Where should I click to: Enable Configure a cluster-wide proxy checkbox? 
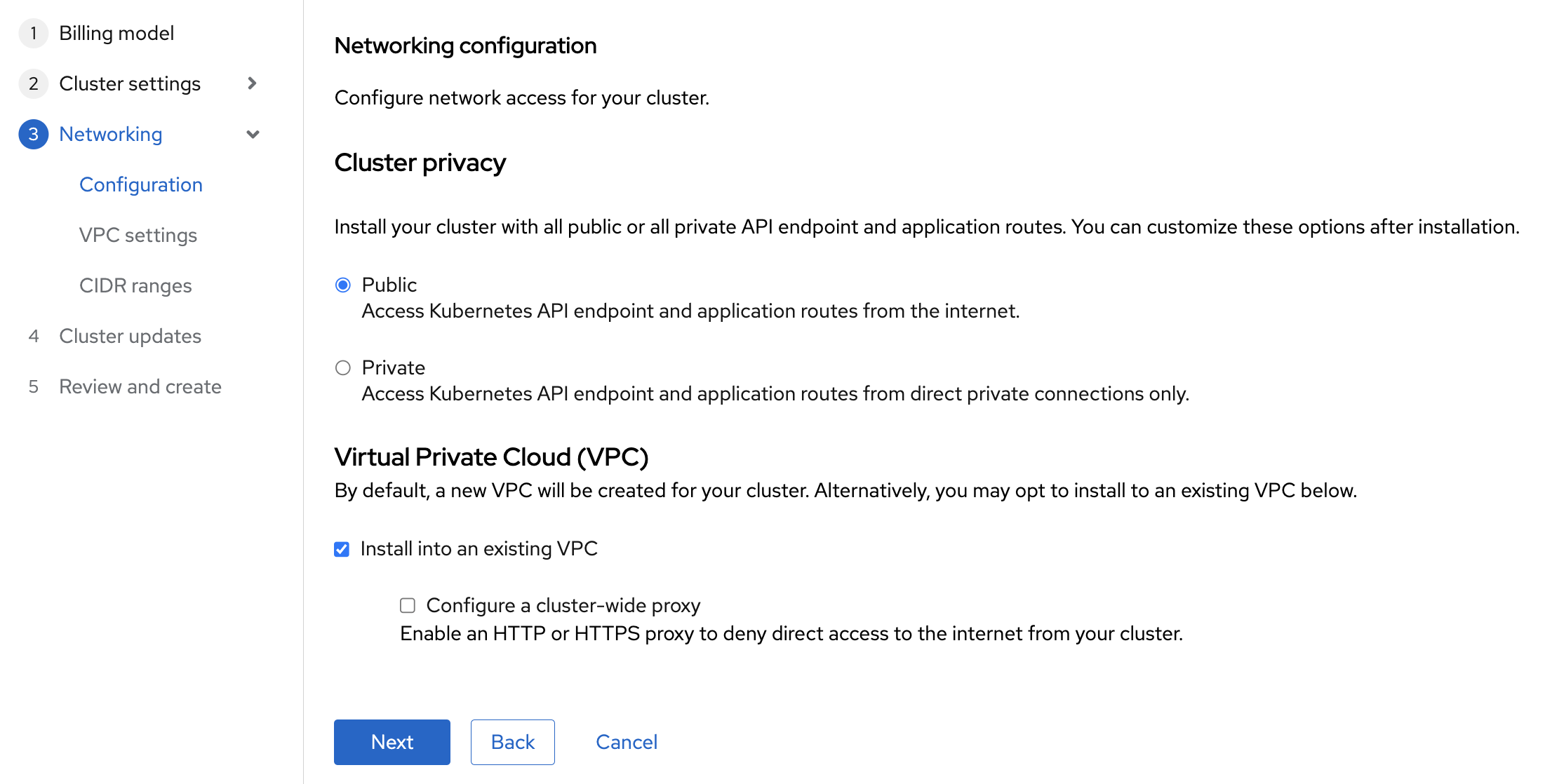[408, 605]
